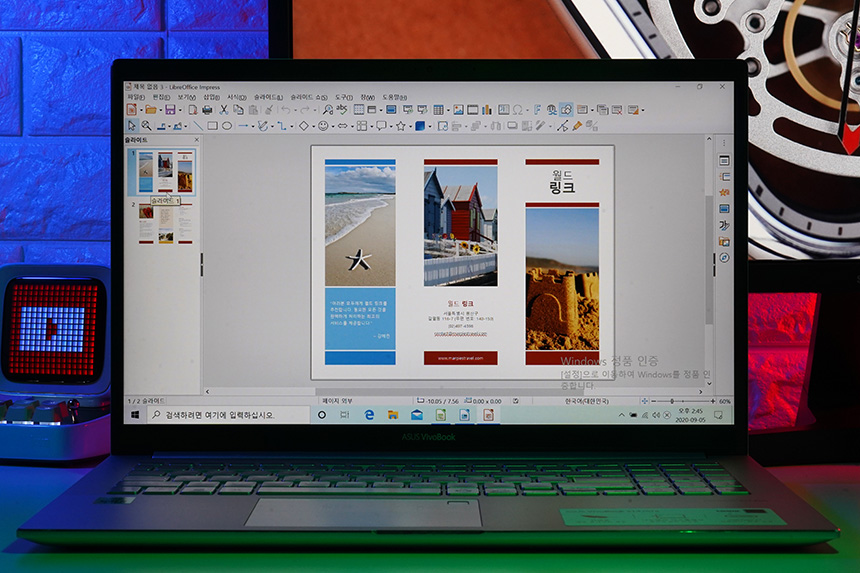Expand the Callout shapes dropdown arrow
The image size is (860, 573).
391,127
